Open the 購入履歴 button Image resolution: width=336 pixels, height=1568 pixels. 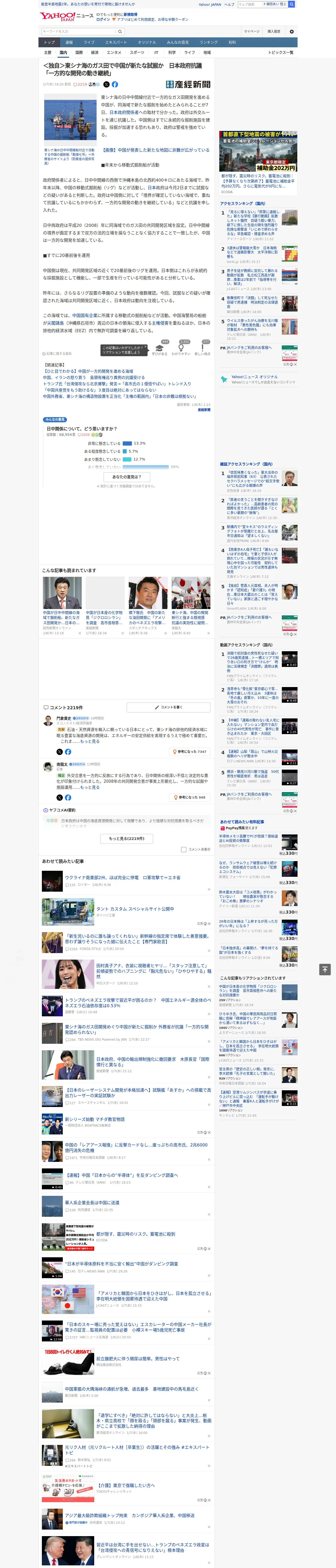(274, 32)
